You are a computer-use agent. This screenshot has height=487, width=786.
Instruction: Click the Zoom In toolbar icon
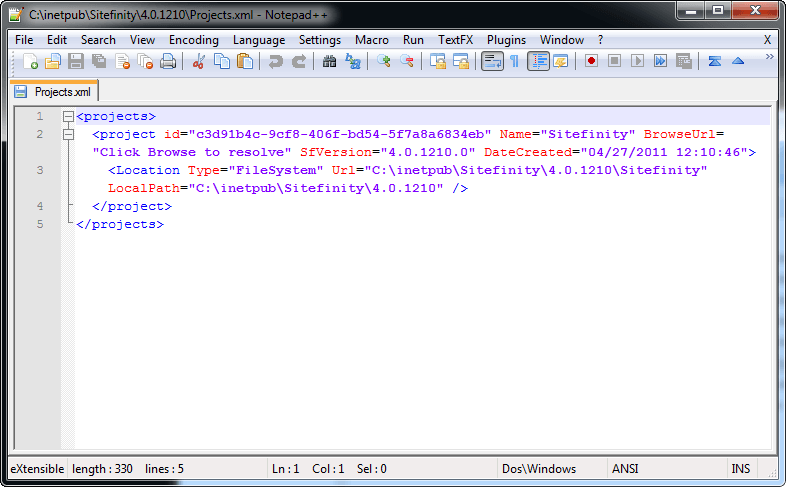pos(384,62)
